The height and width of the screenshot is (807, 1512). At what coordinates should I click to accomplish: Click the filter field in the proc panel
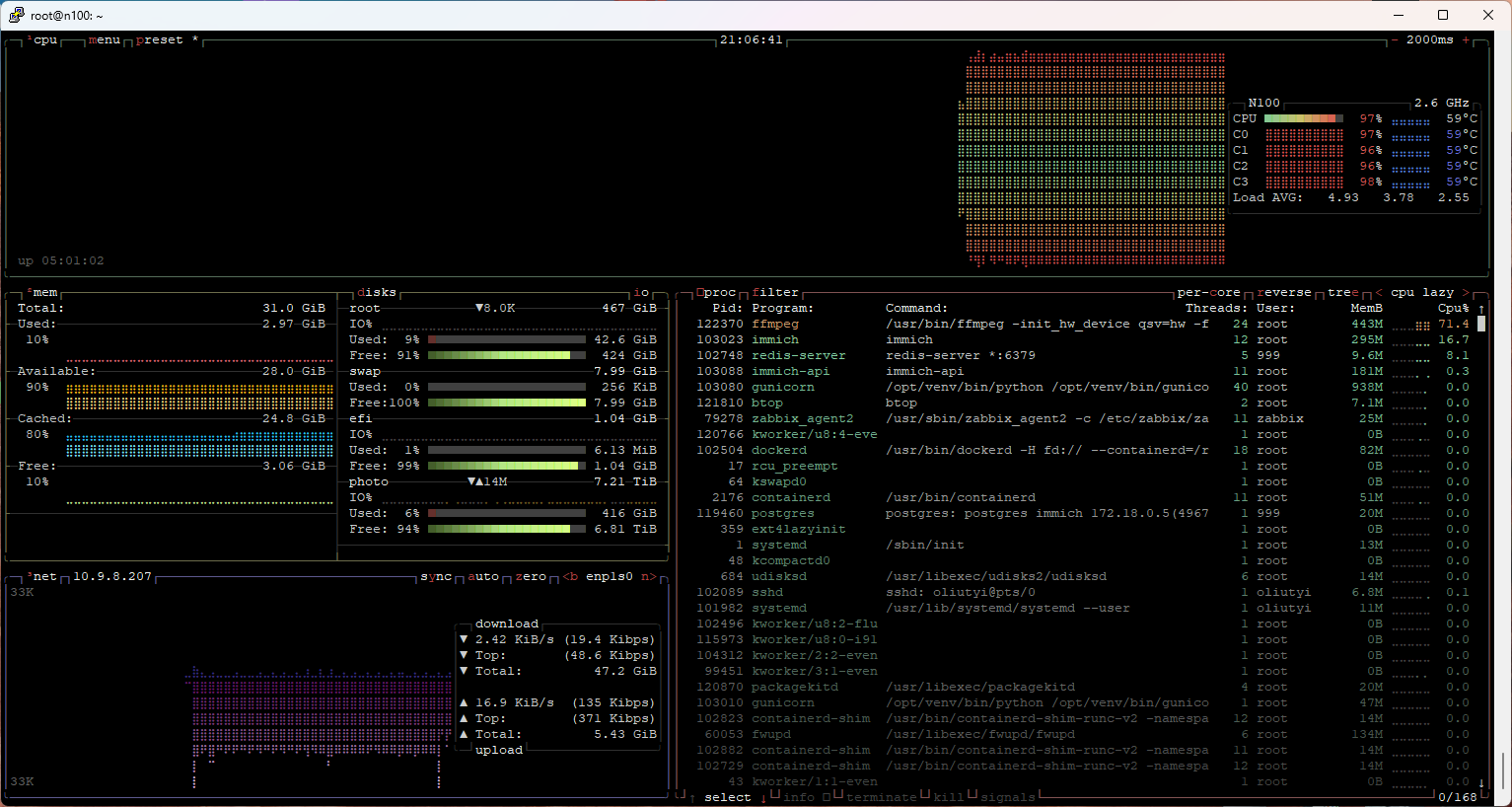(x=775, y=293)
